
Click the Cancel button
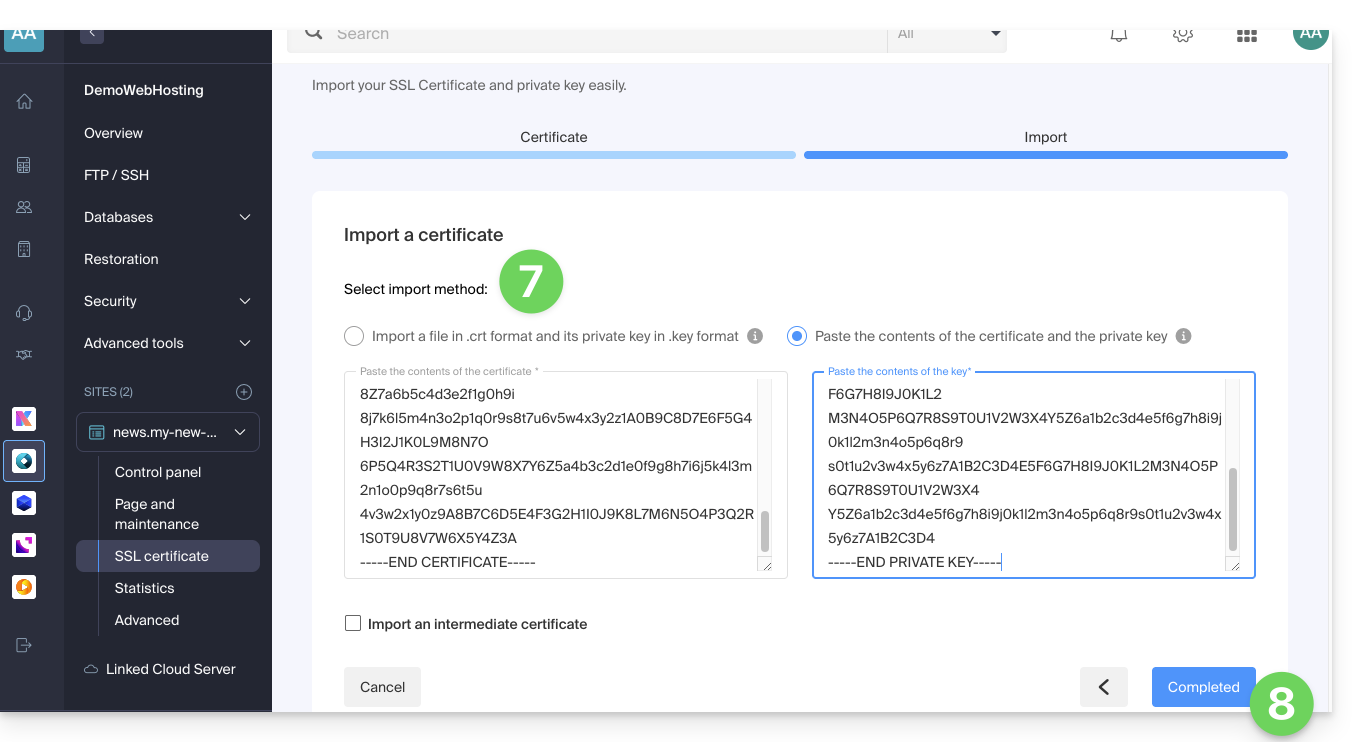[x=382, y=687]
